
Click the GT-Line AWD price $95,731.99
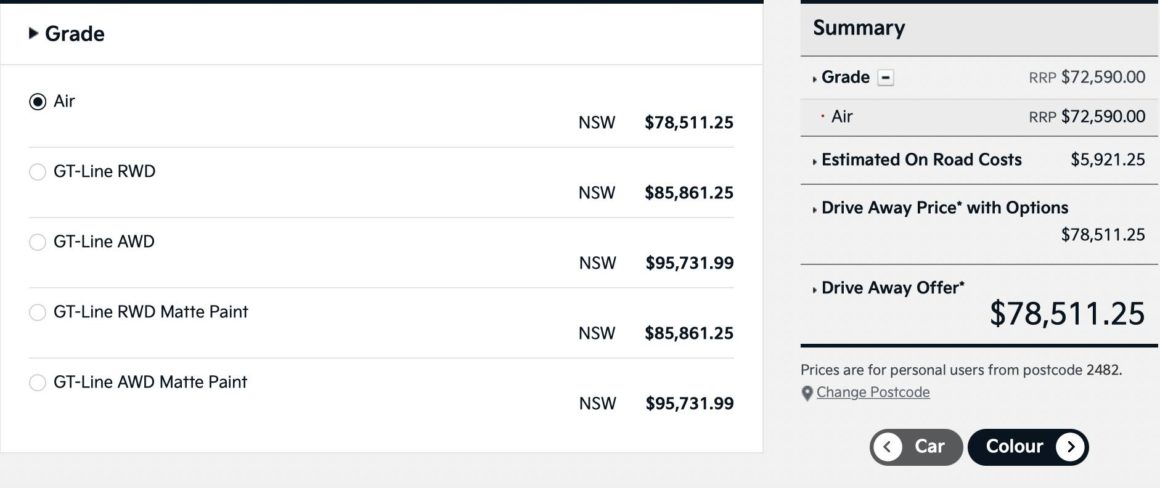coord(689,263)
